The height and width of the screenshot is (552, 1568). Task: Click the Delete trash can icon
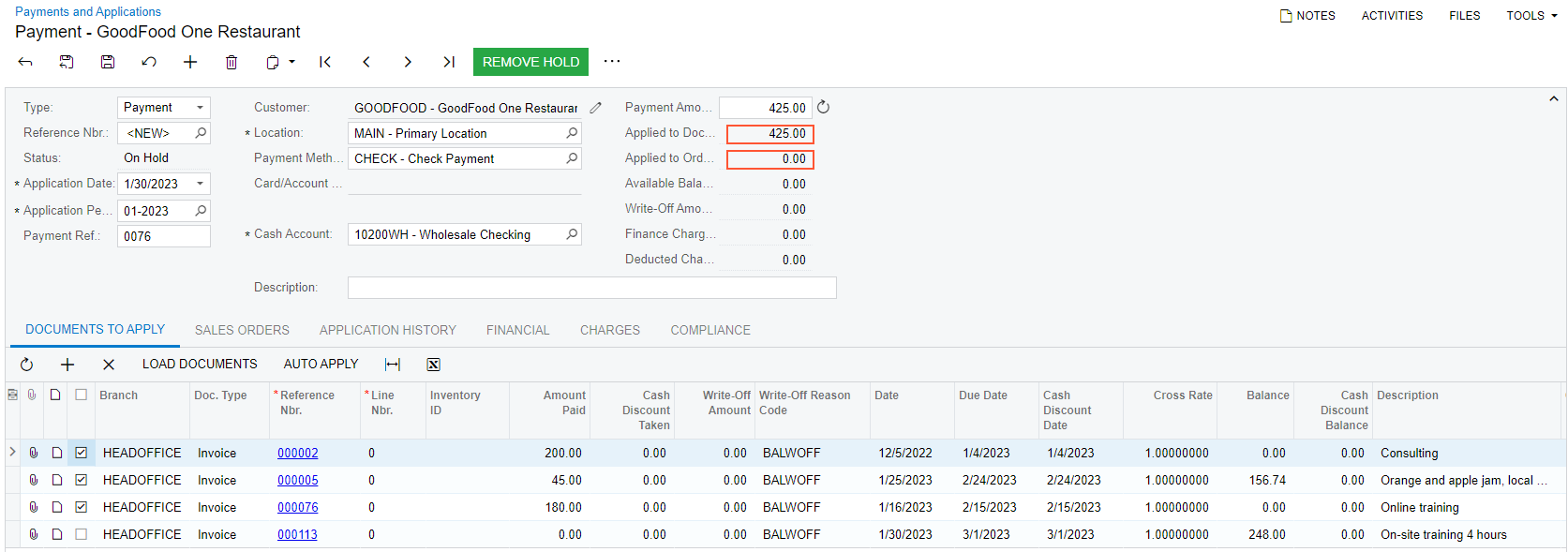click(x=231, y=62)
